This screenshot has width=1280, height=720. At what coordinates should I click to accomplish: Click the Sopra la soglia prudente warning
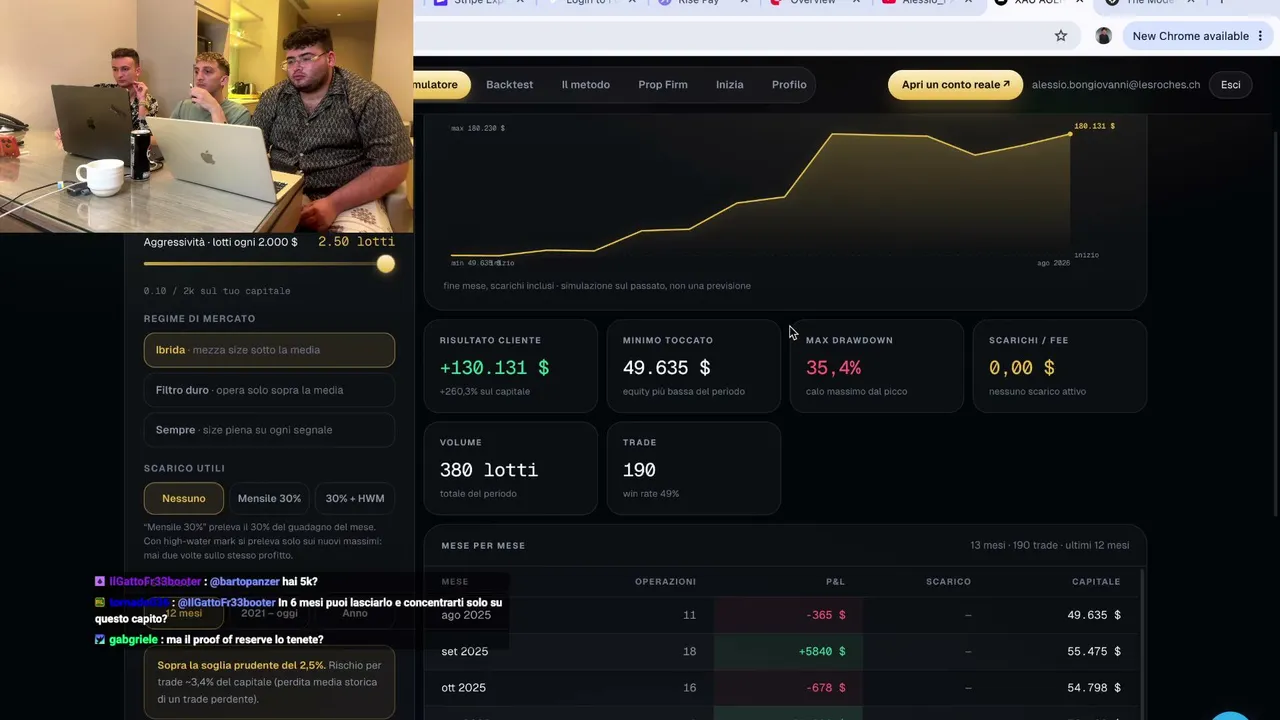(x=269, y=682)
